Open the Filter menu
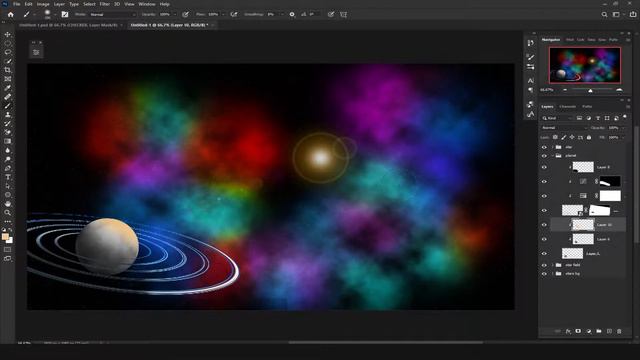Viewport: 640px width, 360px height. (x=105, y=4)
